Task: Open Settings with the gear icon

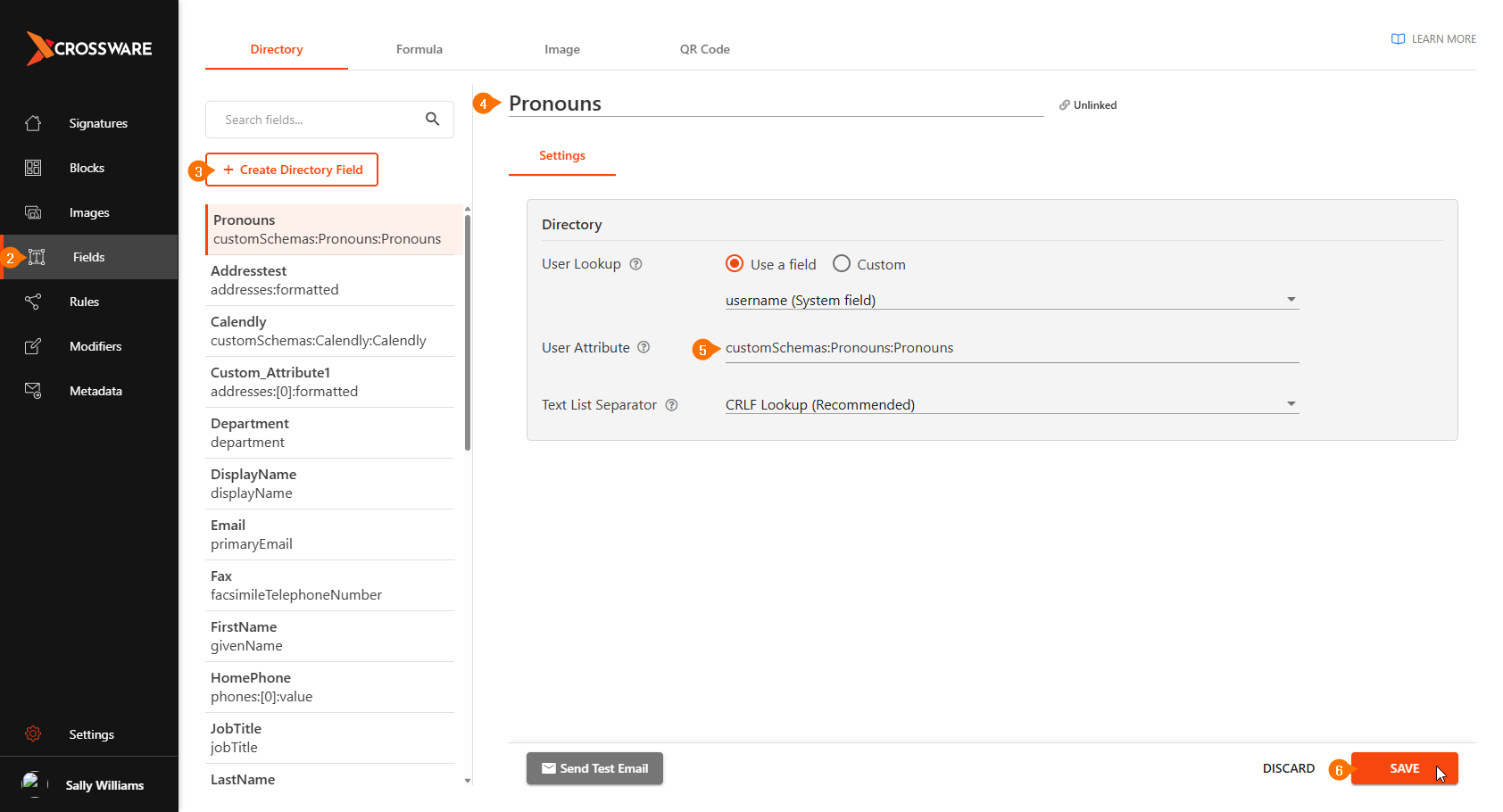Action: tap(33, 733)
